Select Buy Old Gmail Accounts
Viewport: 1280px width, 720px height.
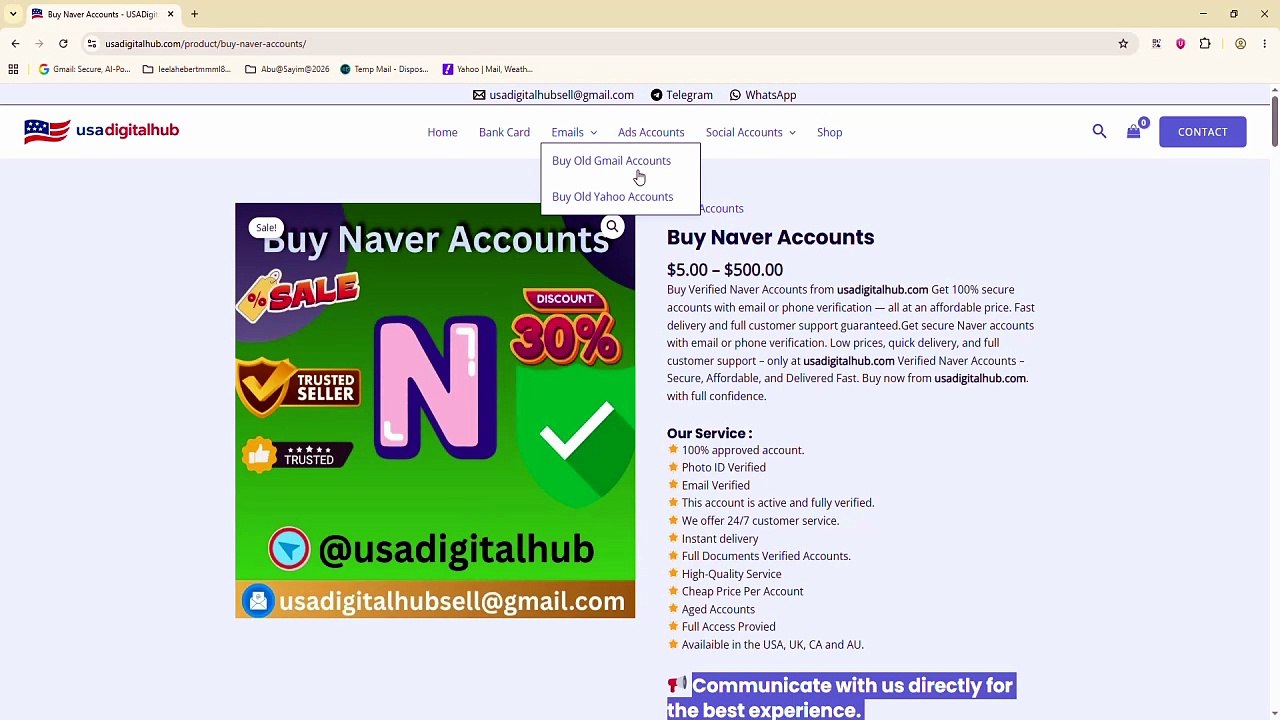[x=611, y=161]
